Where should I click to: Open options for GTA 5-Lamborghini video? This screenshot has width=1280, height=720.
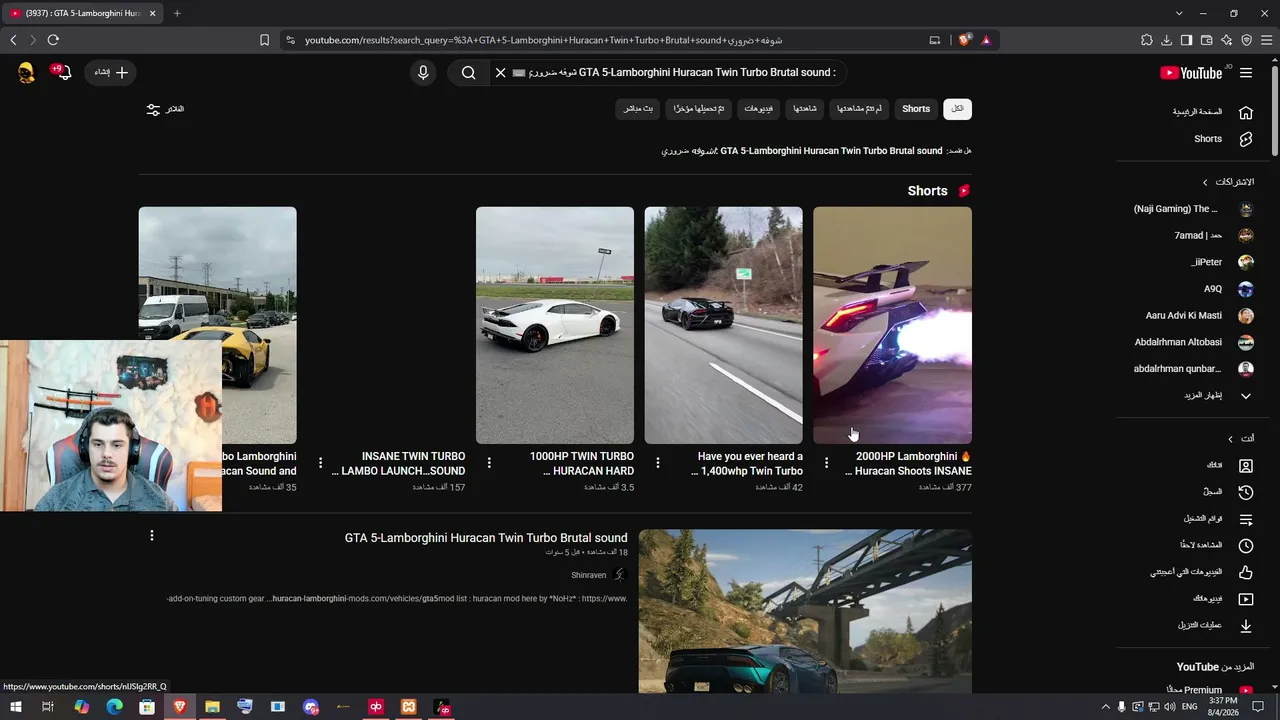pyautogui.click(x=152, y=536)
